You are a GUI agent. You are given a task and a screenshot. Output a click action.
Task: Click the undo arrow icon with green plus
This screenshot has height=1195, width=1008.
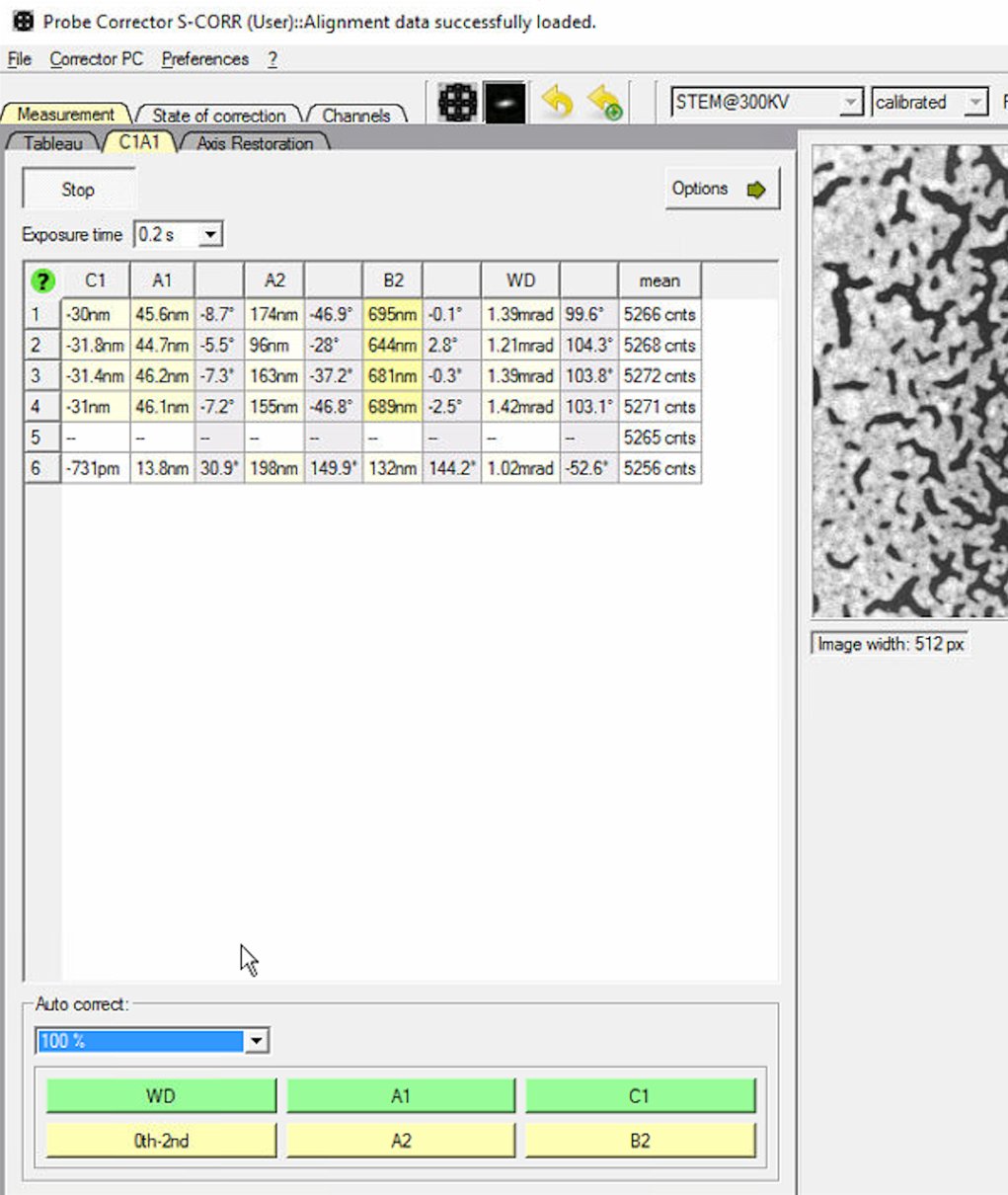point(606,102)
